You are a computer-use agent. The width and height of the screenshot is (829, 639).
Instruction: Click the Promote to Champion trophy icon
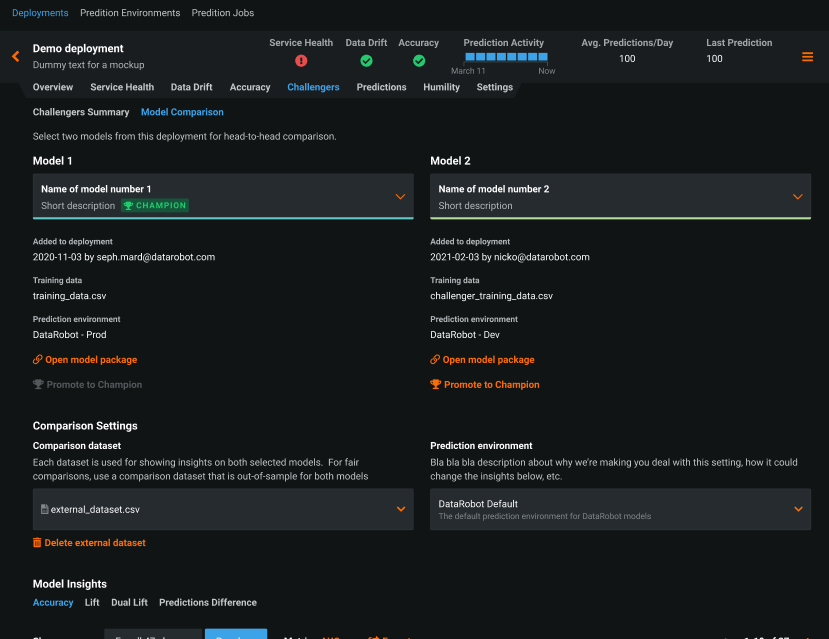tap(435, 384)
